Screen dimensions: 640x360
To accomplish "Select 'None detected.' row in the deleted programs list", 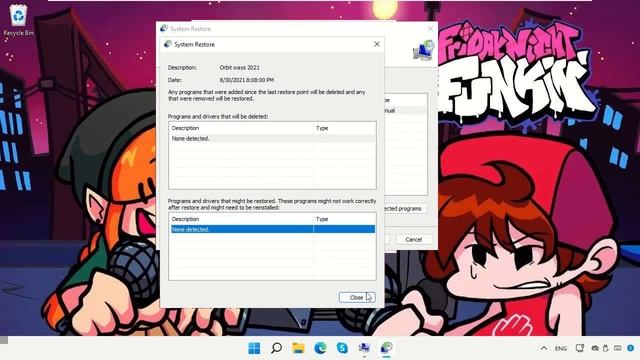I will click(272, 139).
